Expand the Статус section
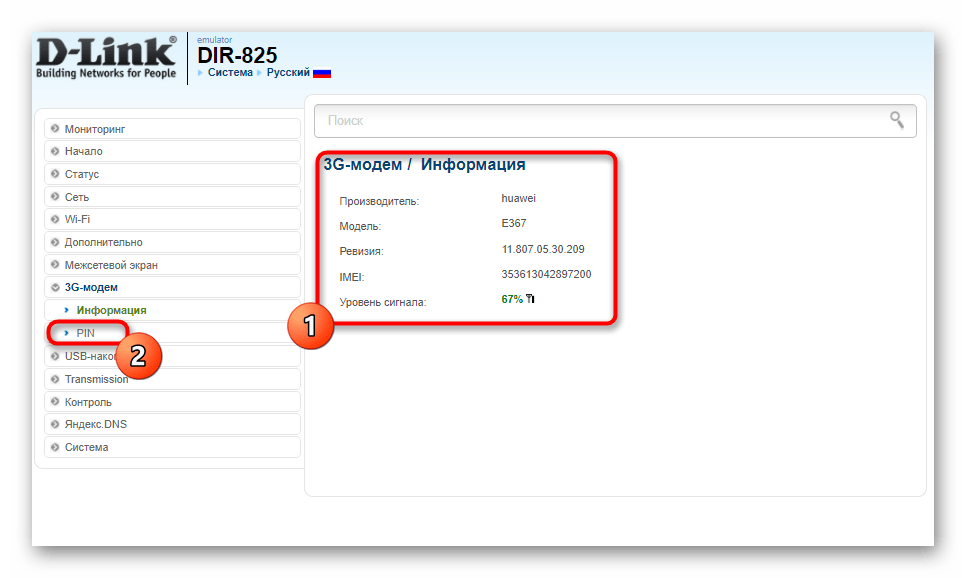The image size is (966, 578). (x=82, y=174)
